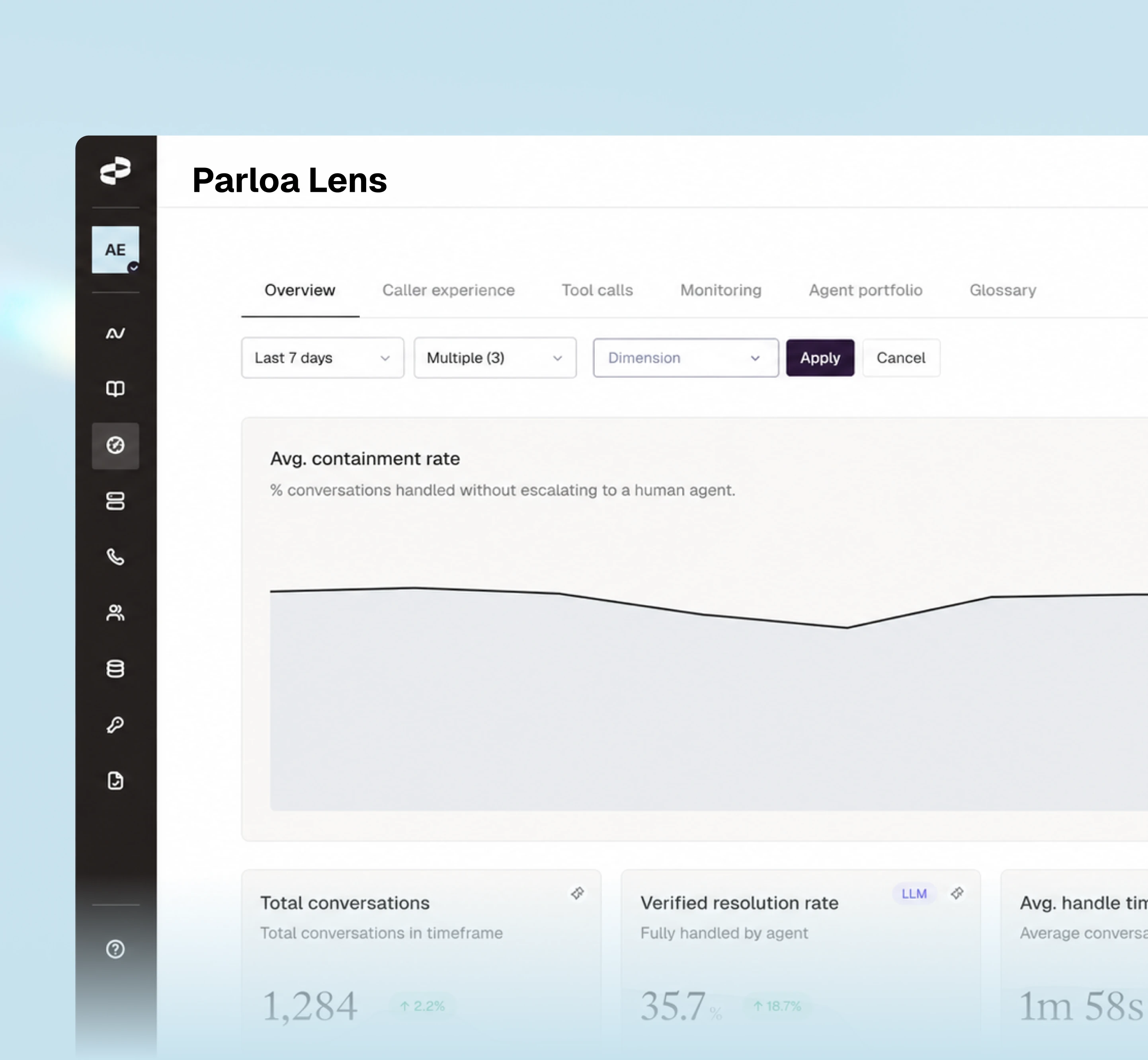The width and height of the screenshot is (1148, 1060).
Task: Open the help question mark icon
Action: click(115, 949)
